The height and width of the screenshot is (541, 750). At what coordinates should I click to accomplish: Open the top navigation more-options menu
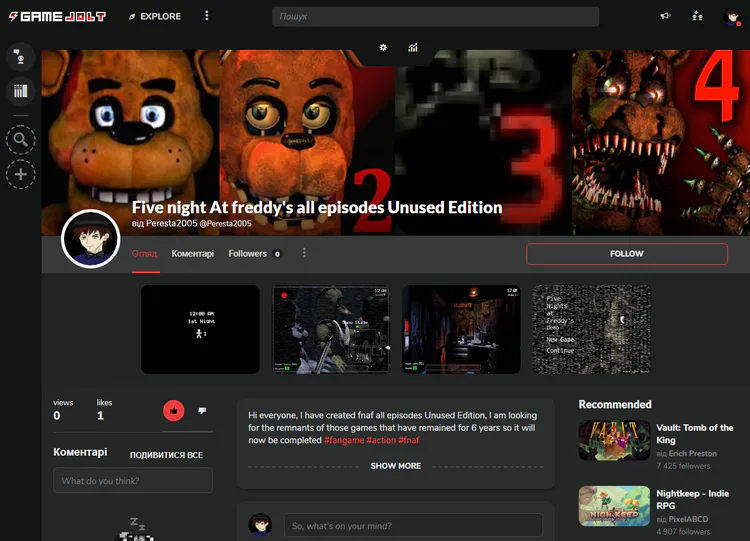coord(207,16)
